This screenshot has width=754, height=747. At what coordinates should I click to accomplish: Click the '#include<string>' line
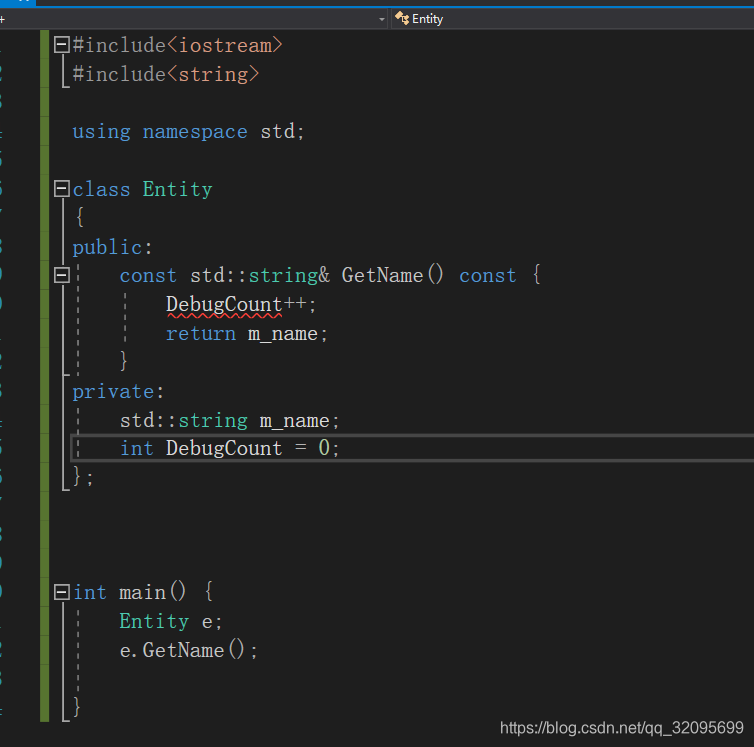tap(166, 74)
